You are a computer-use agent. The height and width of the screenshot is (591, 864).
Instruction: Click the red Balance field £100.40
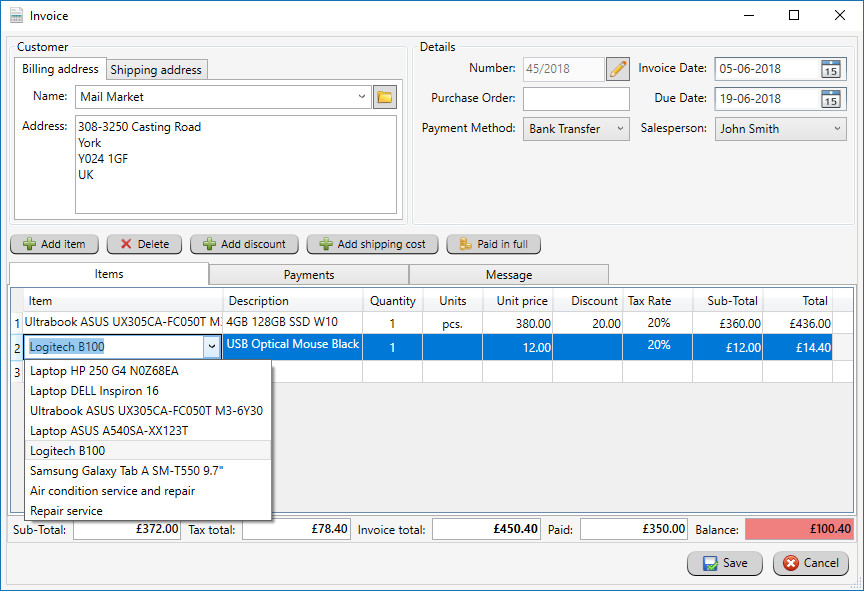pos(800,529)
